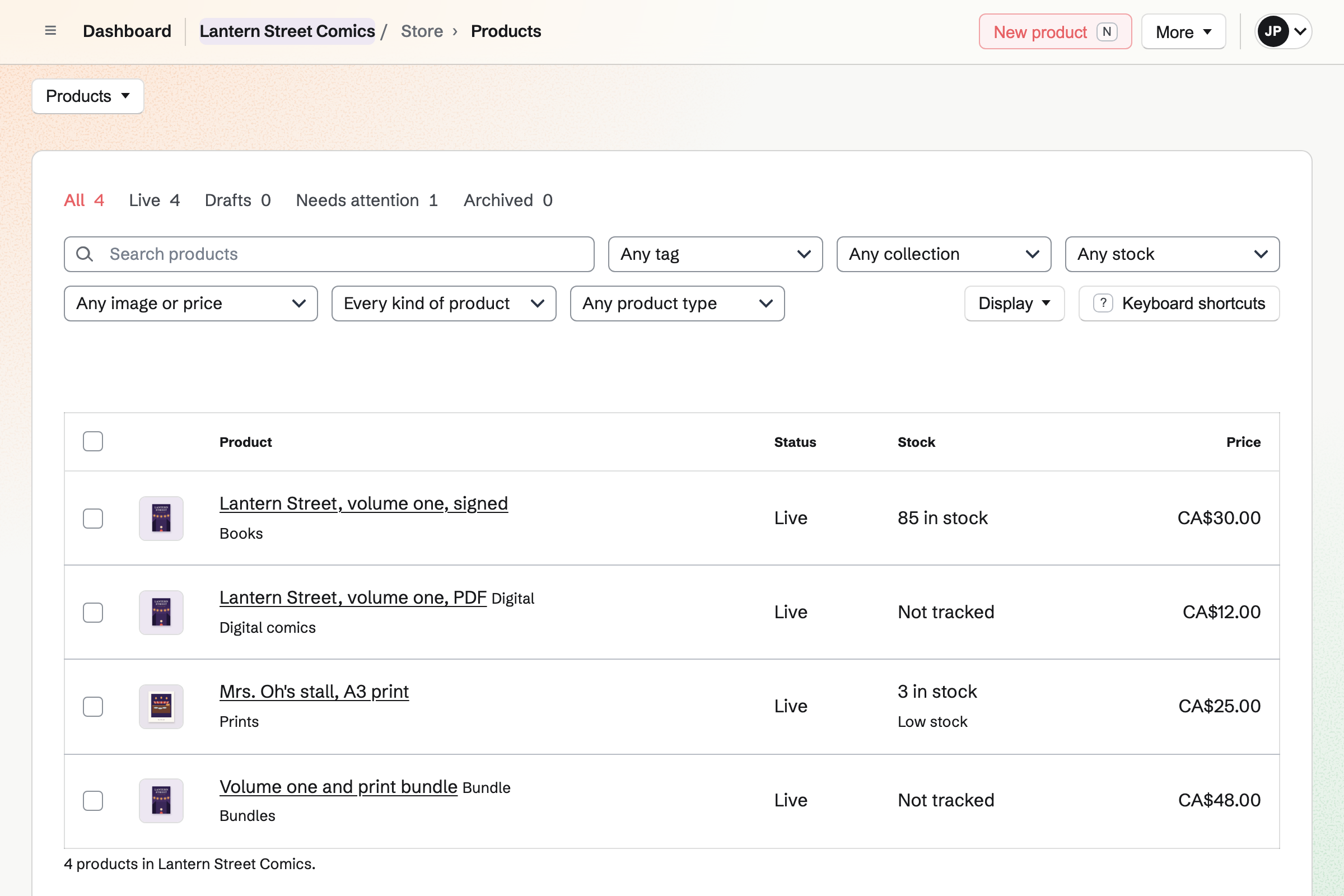Open the Lantern Street Comics breadcrumb
This screenshot has height=896, width=1344.
pyautogui.click(x=287, y=31)
